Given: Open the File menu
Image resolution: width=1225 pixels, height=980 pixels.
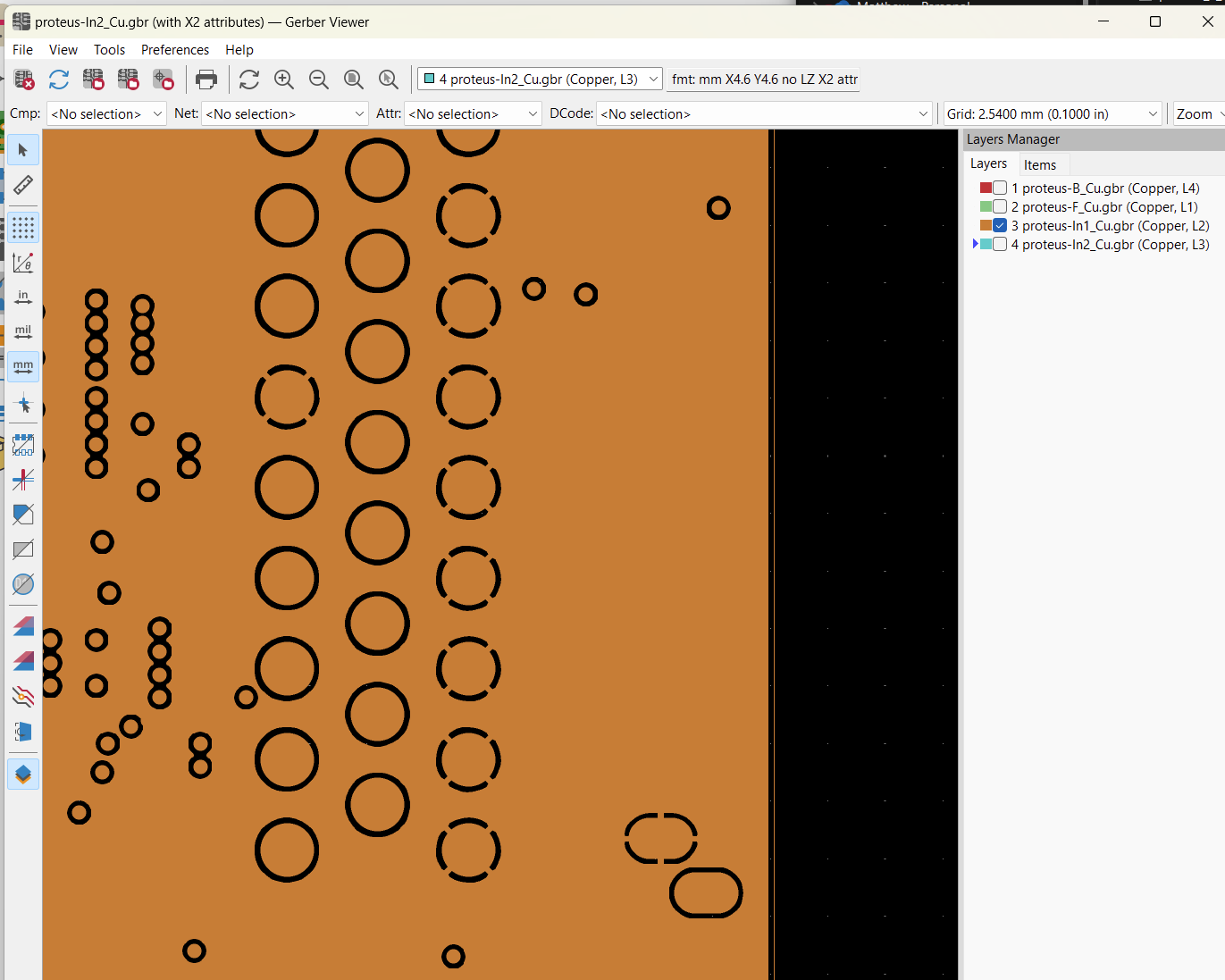Looking at the screenshot, I should click(x=23, y=50).
